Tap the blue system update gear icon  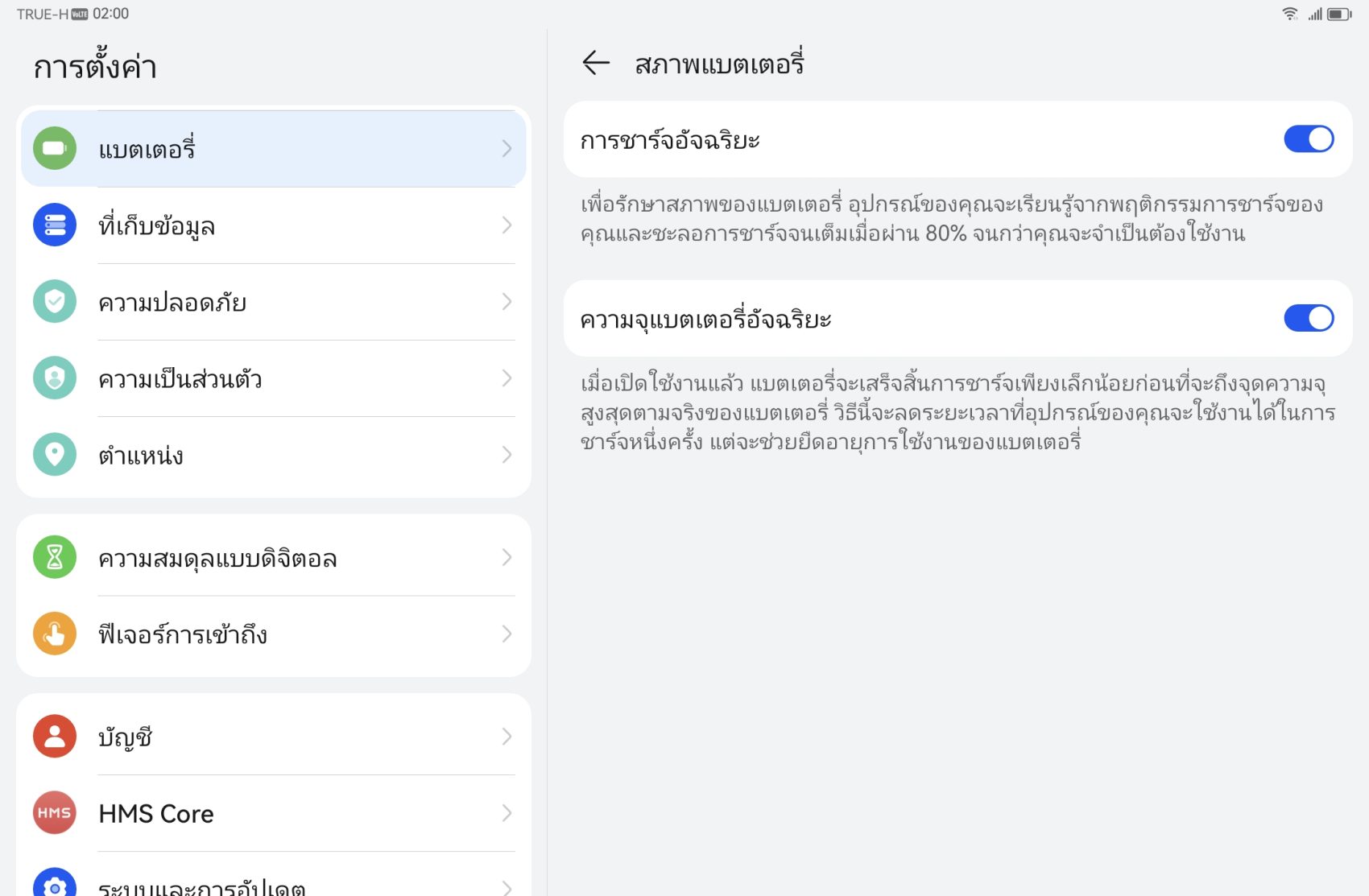[55, 884]
